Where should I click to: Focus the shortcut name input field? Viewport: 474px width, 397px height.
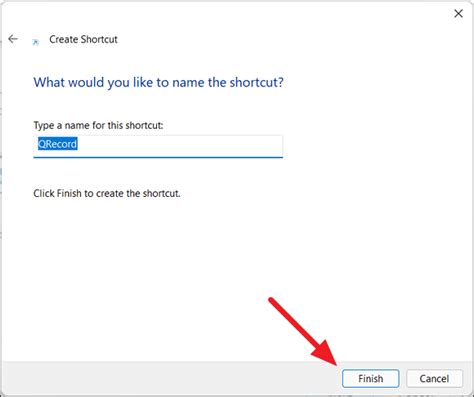158,146
